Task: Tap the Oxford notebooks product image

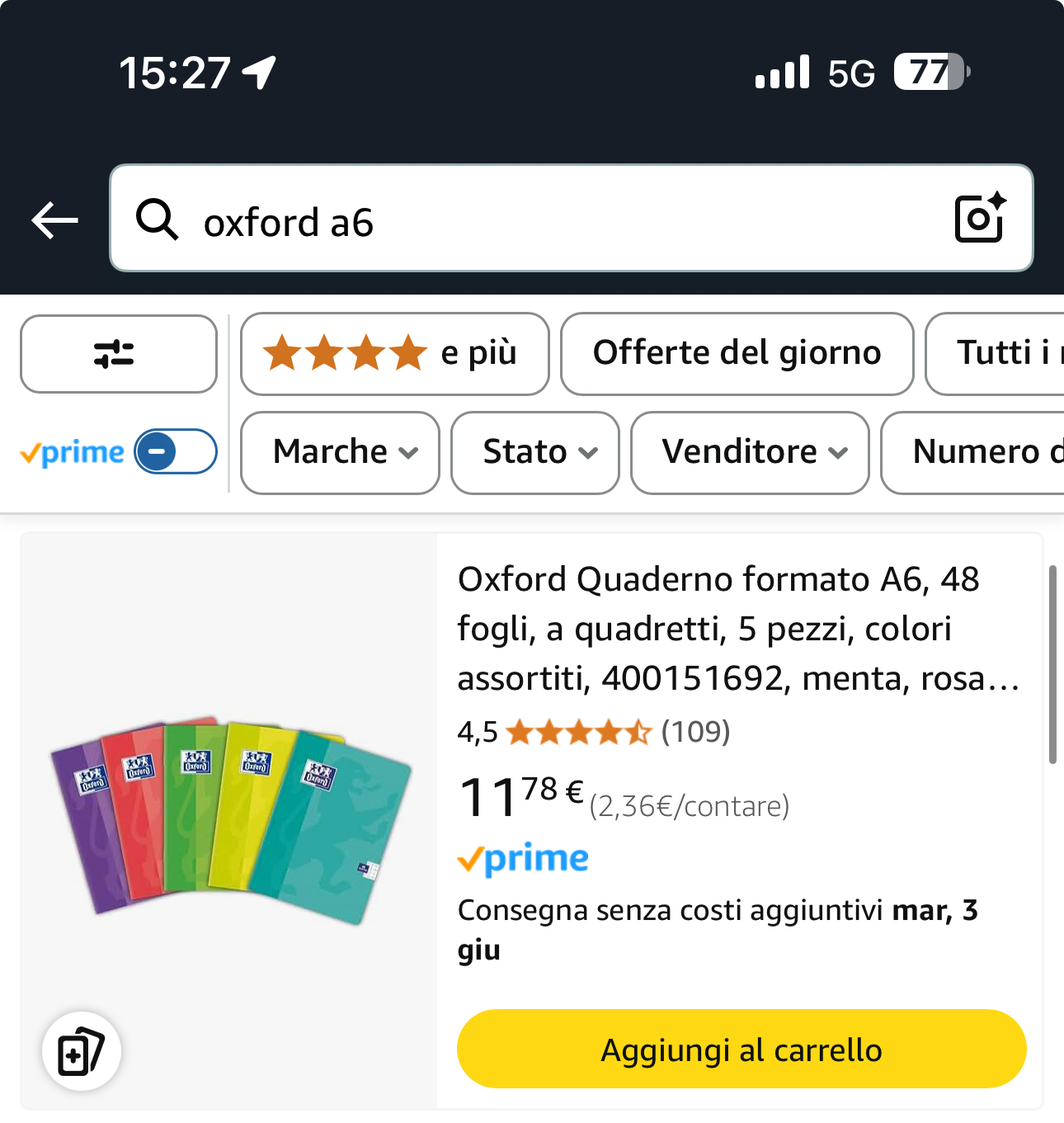Action: click(229, 820)
